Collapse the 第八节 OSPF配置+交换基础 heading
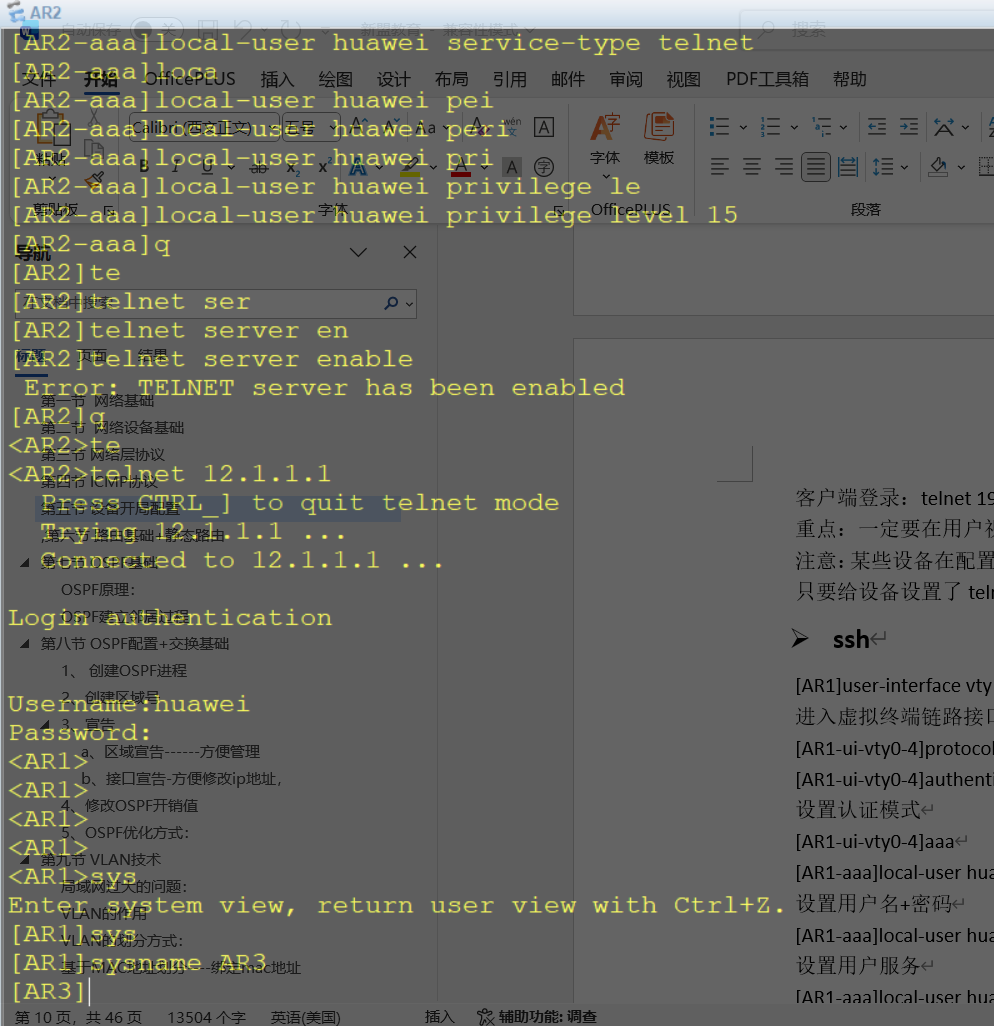The width and height of the screenshot is (994, 1026). click(24, 644)
